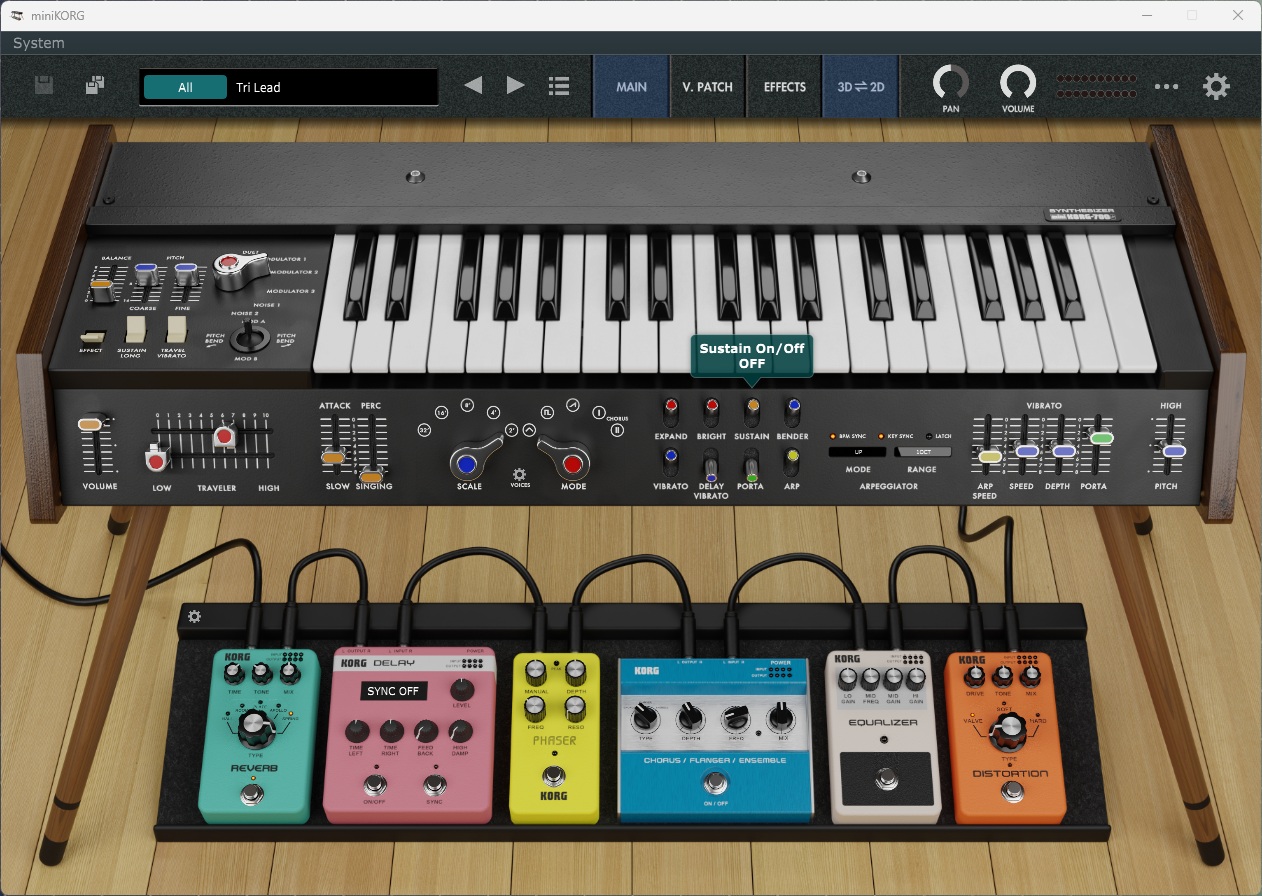Click the blue SCALE selector lever
Screen dimensions: 1262x896
point(467,463)
